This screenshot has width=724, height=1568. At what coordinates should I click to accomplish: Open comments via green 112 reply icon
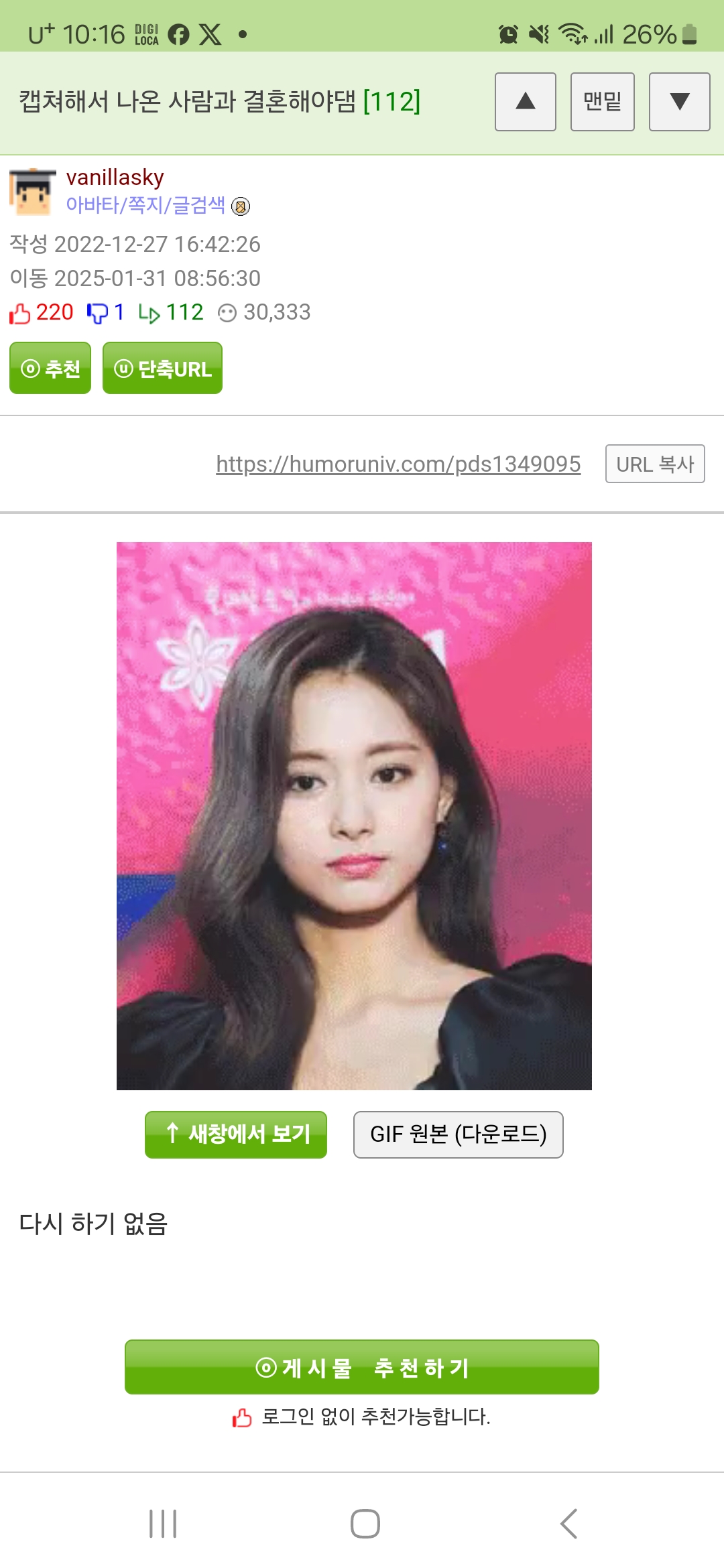tap(149, 313)
